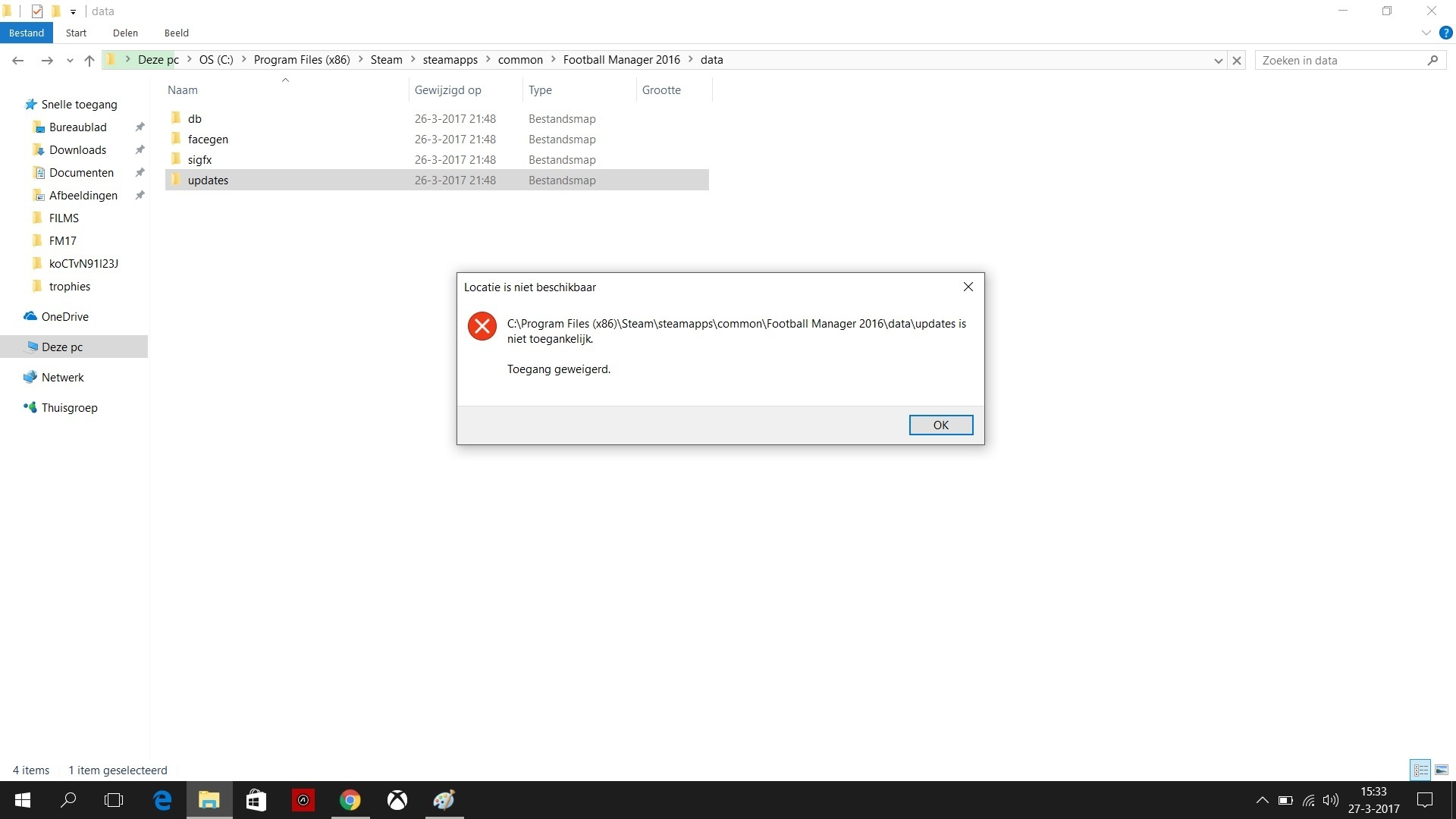Image resolution: width=1456 pixels, height=819 pixels.
Task: Switch to large thumbnails view icon
Action: click(x=1442, y=770)
